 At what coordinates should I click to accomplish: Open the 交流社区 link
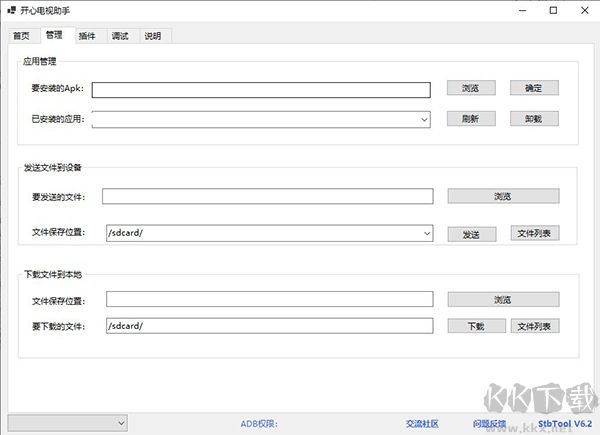(421, 424)
